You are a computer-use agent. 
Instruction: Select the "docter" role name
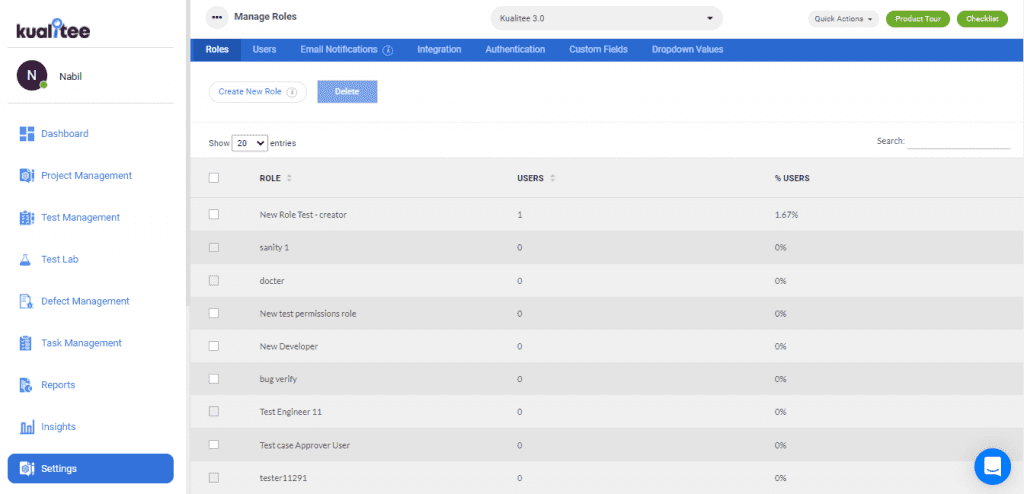point(272,281)
